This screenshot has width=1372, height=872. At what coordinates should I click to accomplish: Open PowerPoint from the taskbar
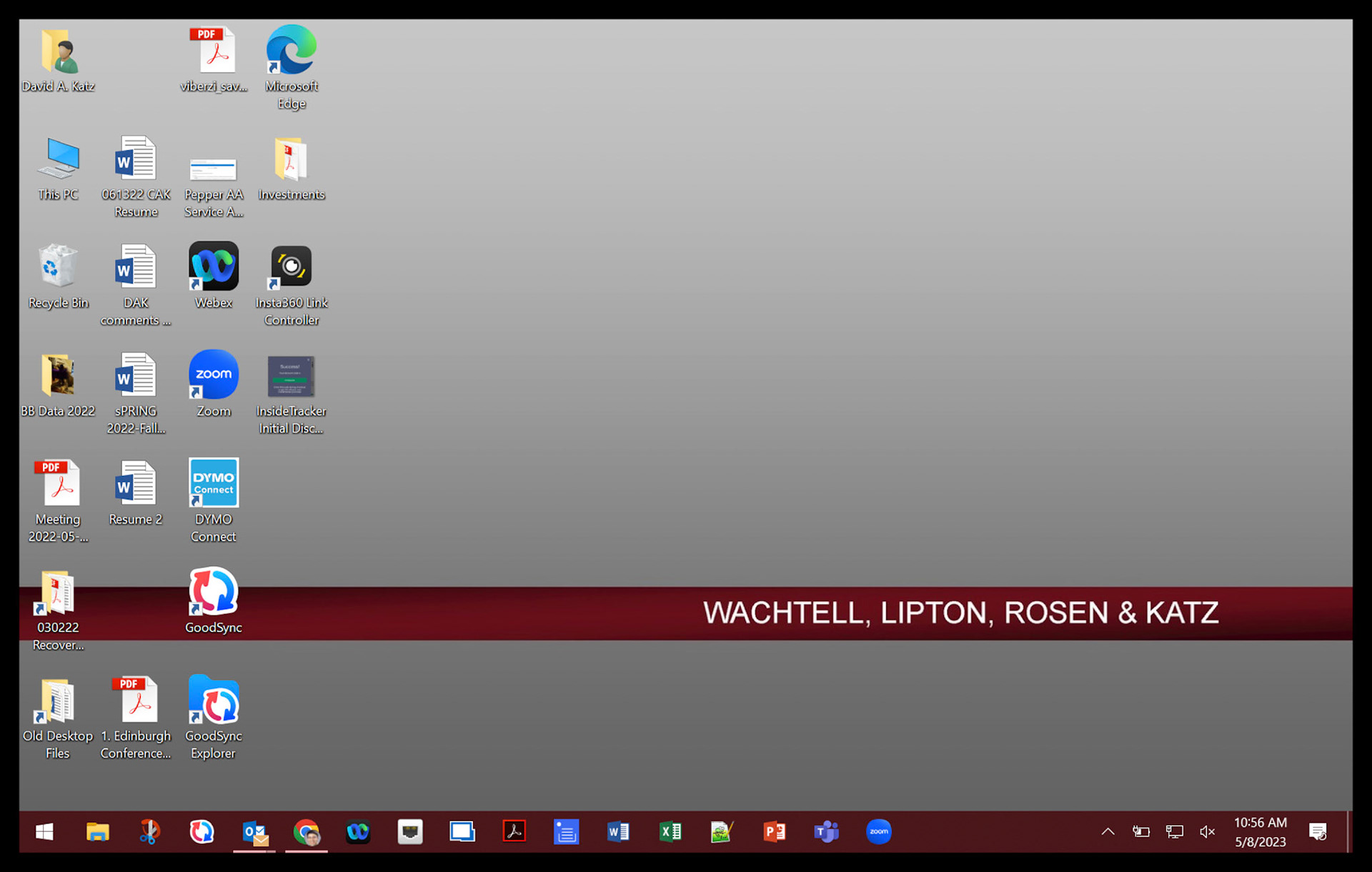(x=775, y=832)
